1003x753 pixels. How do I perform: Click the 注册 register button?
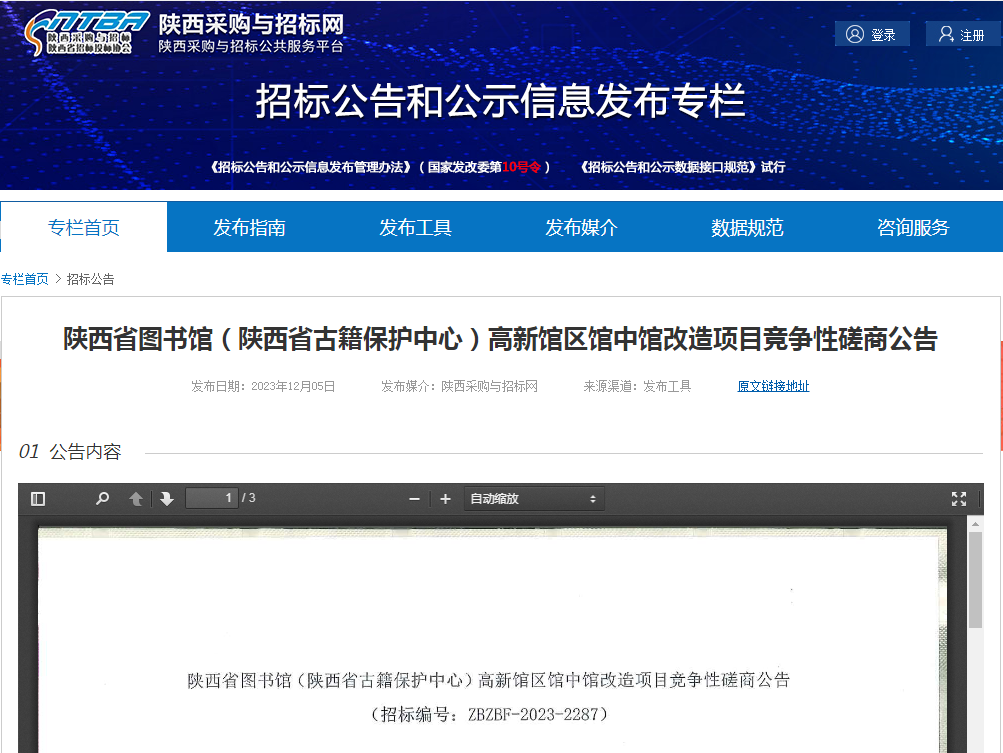click(x=962, y=34)
